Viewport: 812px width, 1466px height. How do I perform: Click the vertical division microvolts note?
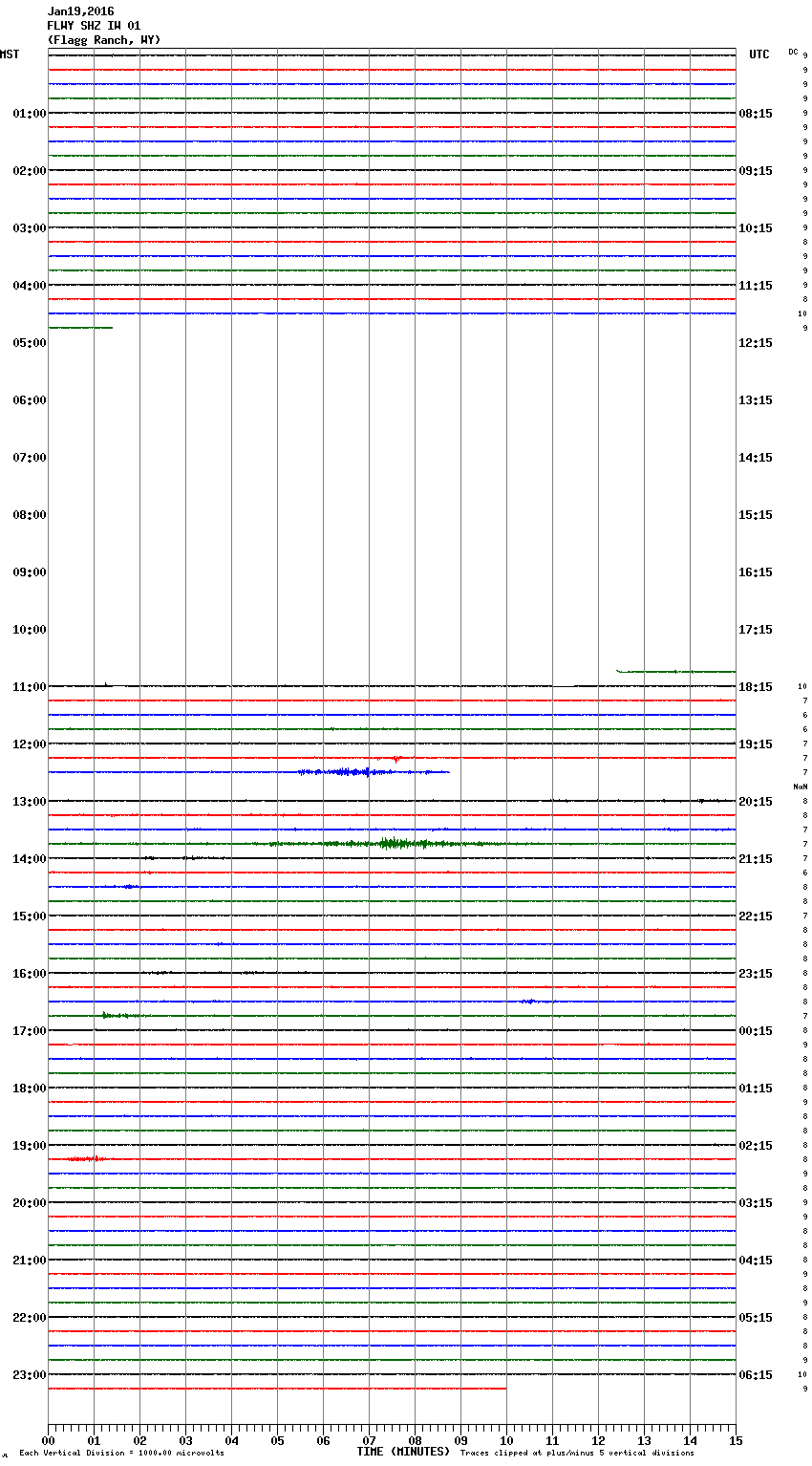coord(121,1454)
